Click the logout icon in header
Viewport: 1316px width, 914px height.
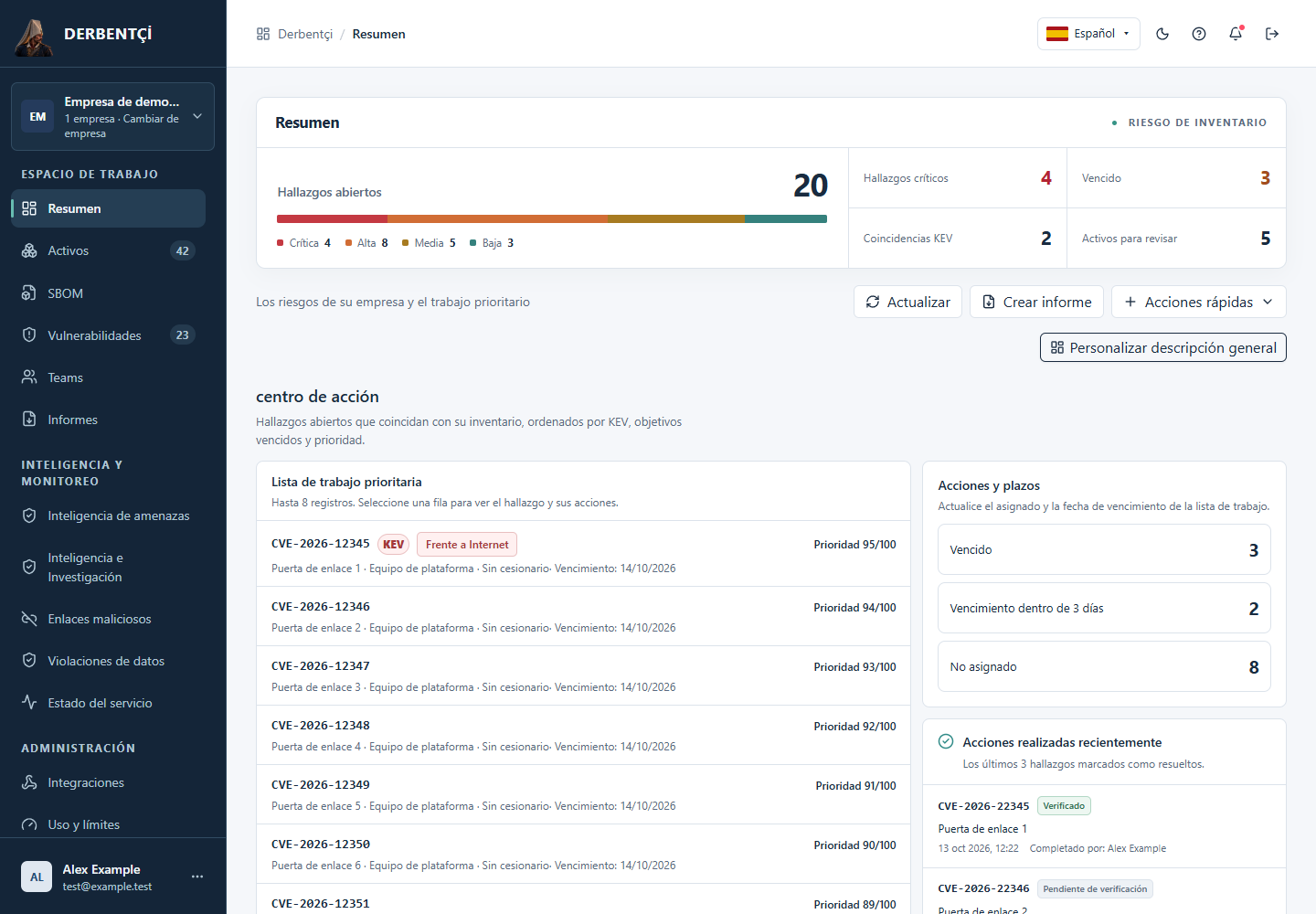pyautogui.click(x=1272, y=34)
